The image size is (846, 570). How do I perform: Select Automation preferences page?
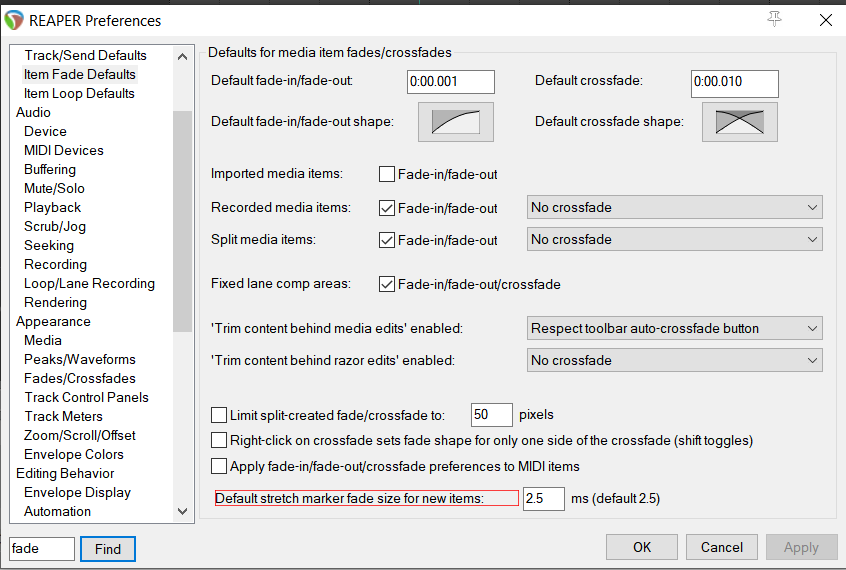pos(57,511)
